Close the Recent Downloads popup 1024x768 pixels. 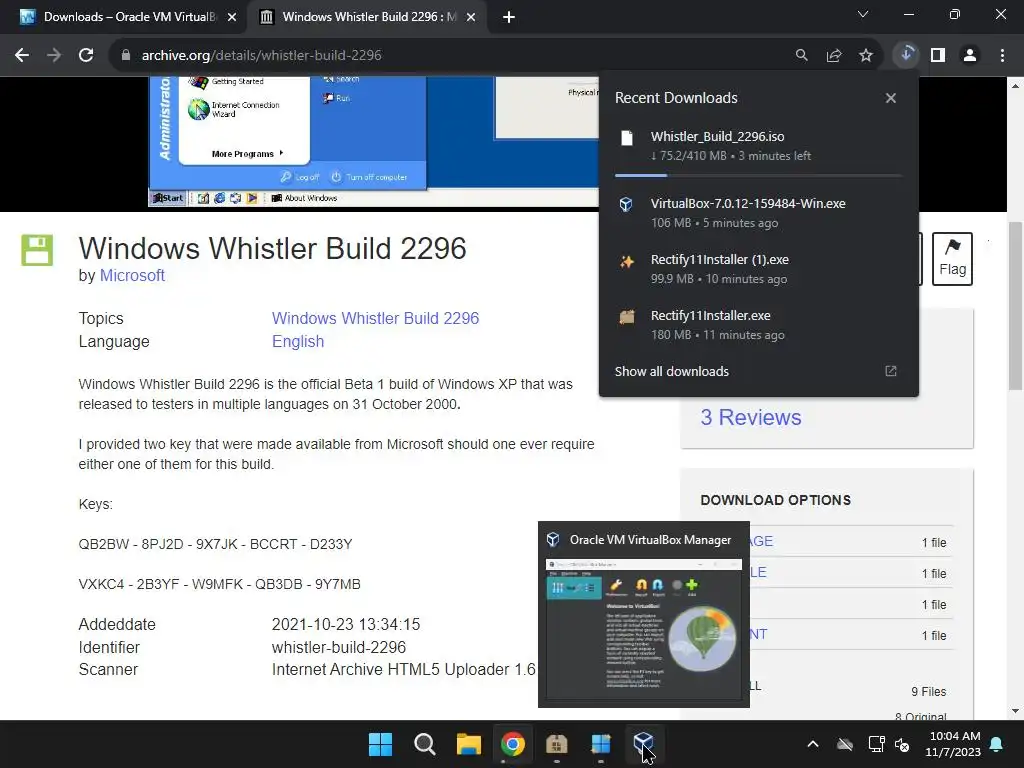pyautogui.click(x=891, y=98)
